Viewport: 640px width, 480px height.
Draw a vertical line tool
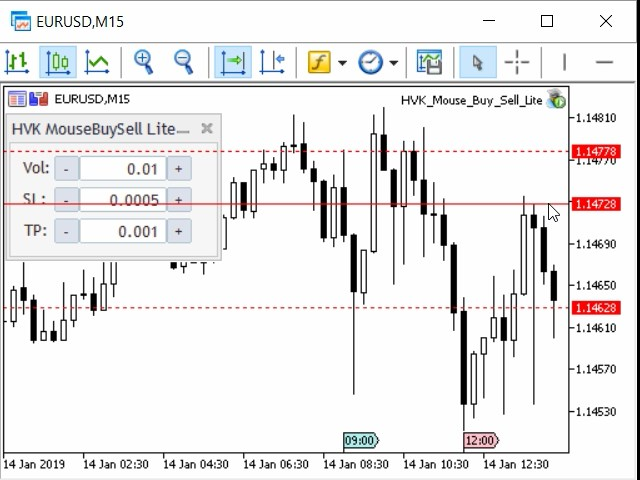tap(564, 62)
